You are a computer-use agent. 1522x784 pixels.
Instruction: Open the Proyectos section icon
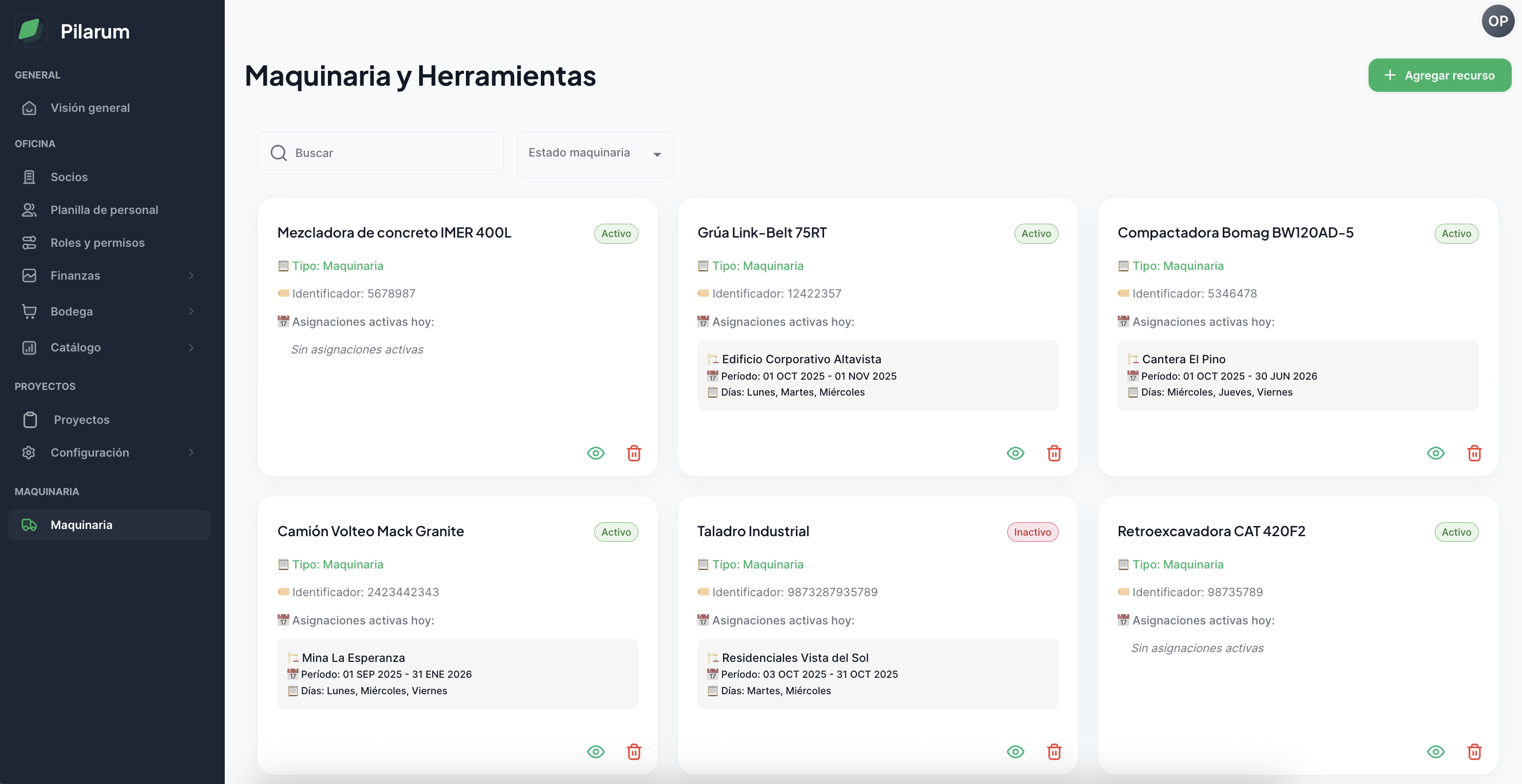(30, 420)
